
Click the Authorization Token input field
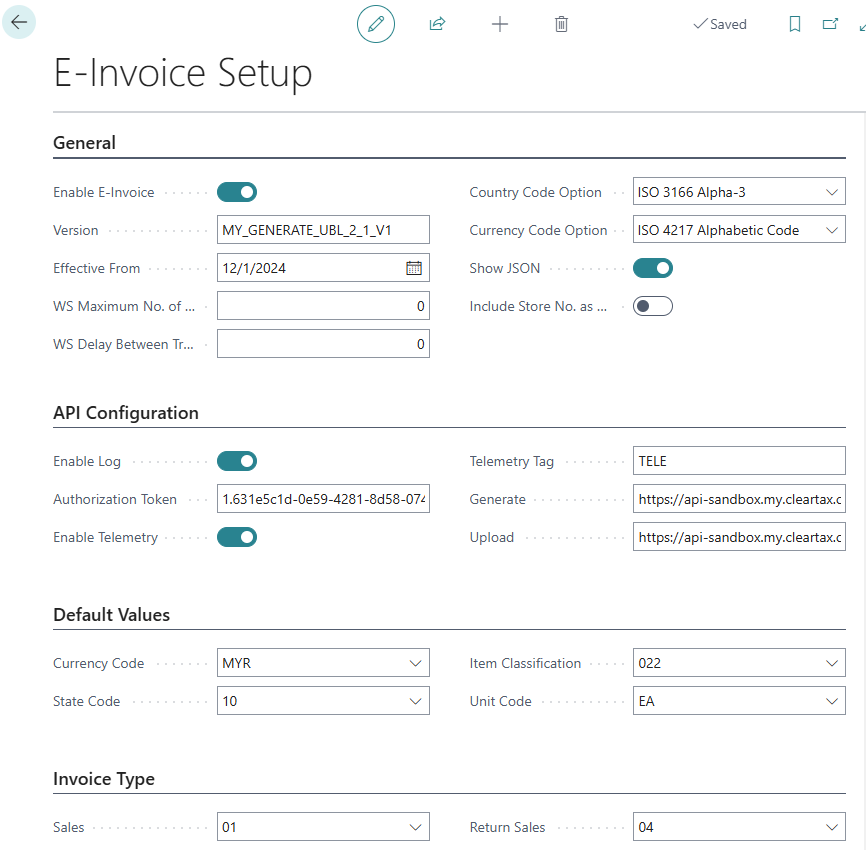(323, 499)
